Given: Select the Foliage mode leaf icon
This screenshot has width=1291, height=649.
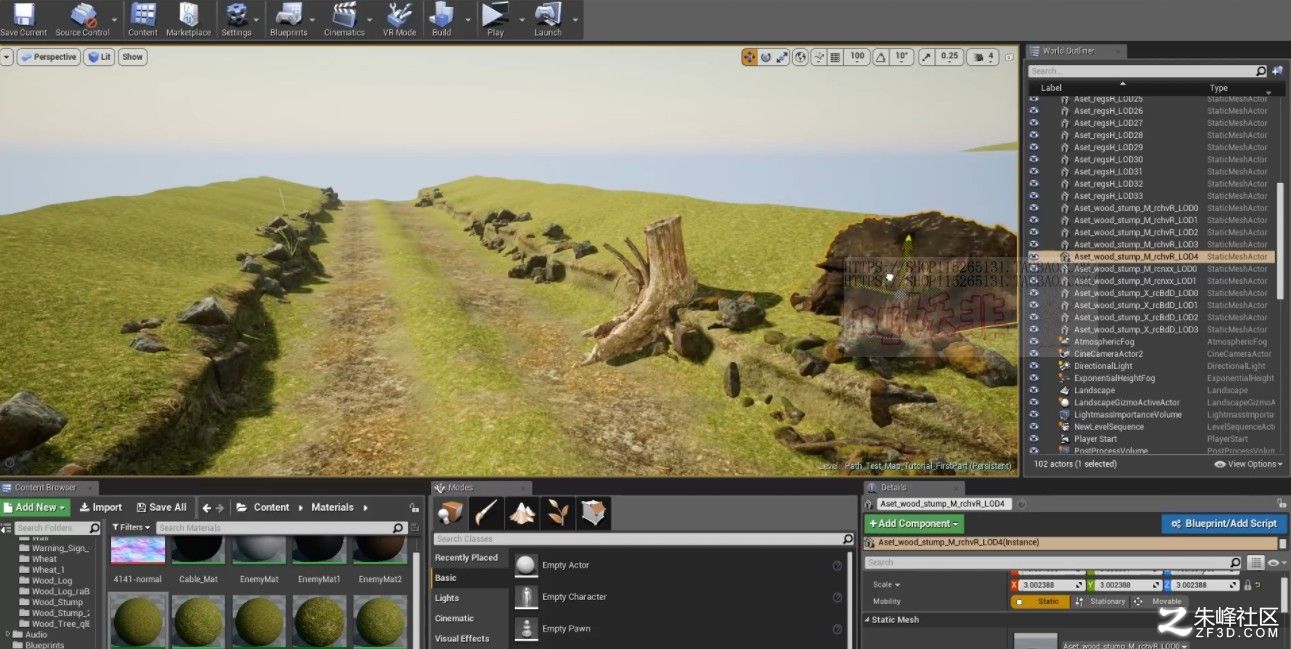Looking at the screenshot, I should (558, 513).
